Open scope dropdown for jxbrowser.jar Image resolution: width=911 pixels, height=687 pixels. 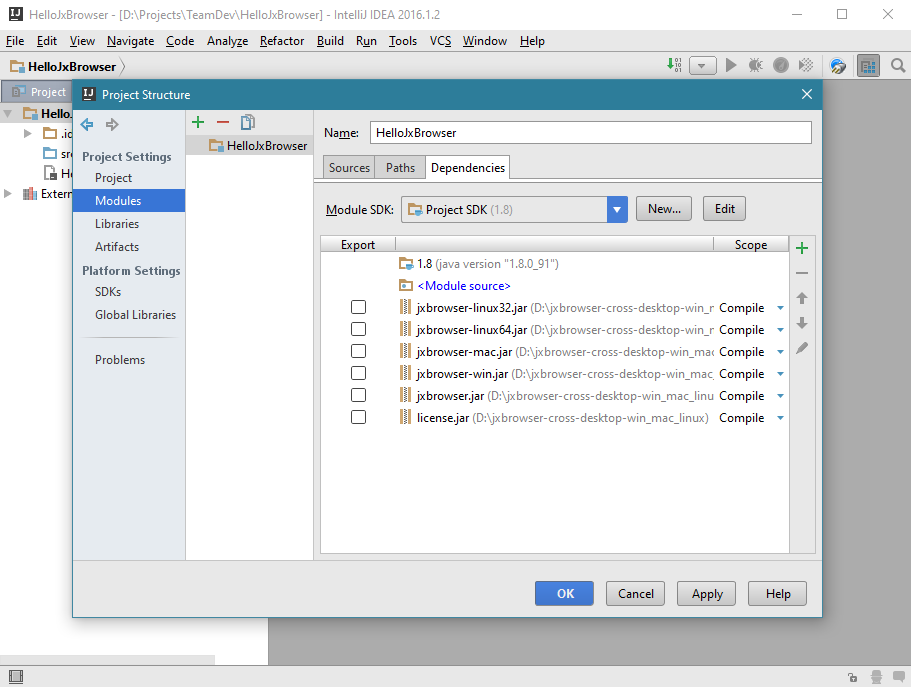[780, 396]
